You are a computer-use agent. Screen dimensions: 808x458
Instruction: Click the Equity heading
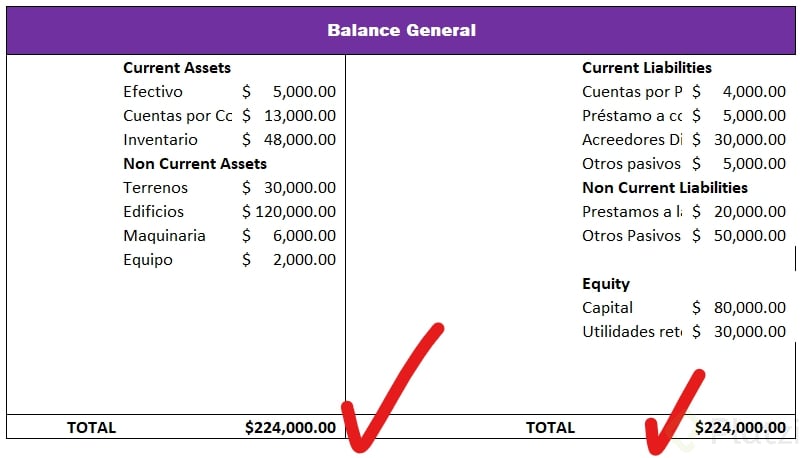point(606,284)
